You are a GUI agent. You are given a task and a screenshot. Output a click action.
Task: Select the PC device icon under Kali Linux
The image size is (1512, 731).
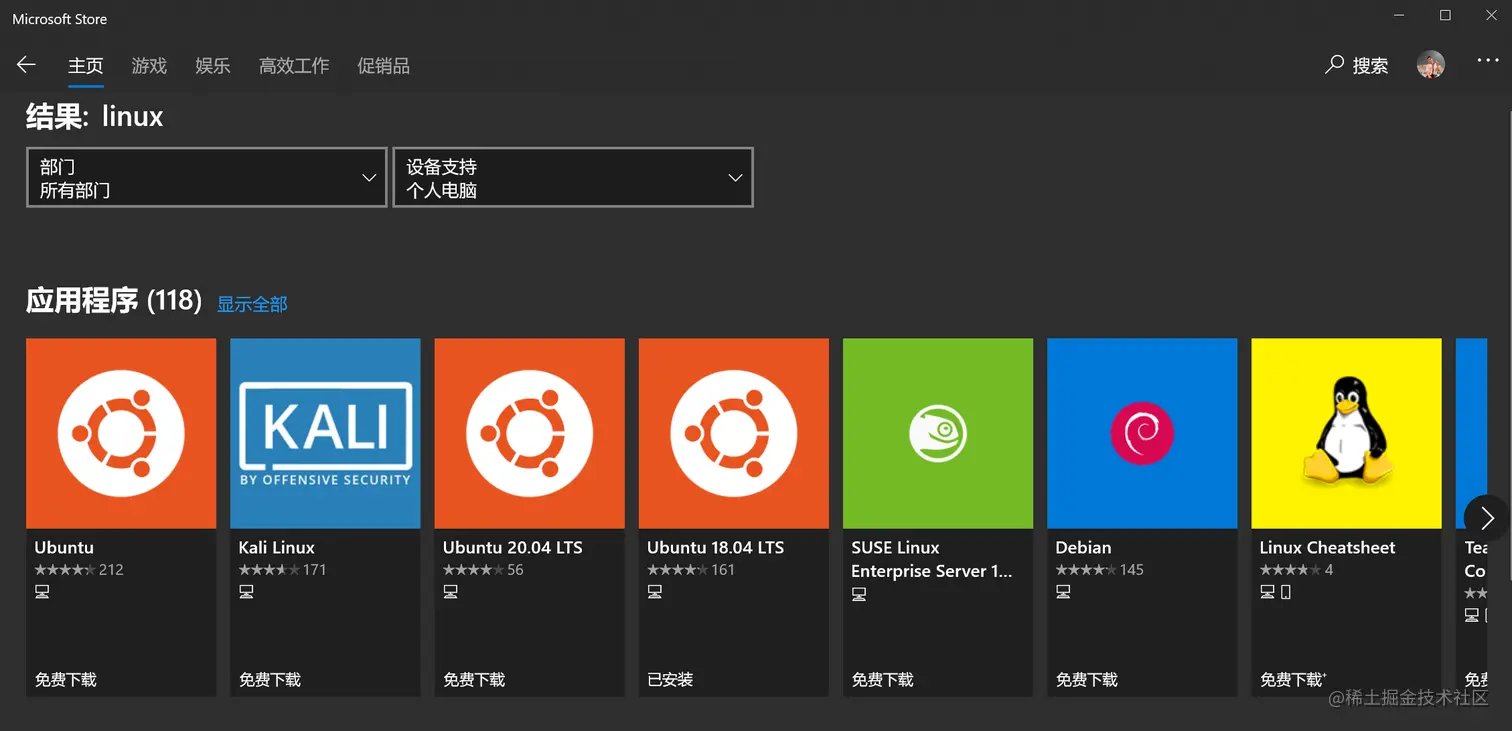246,592
